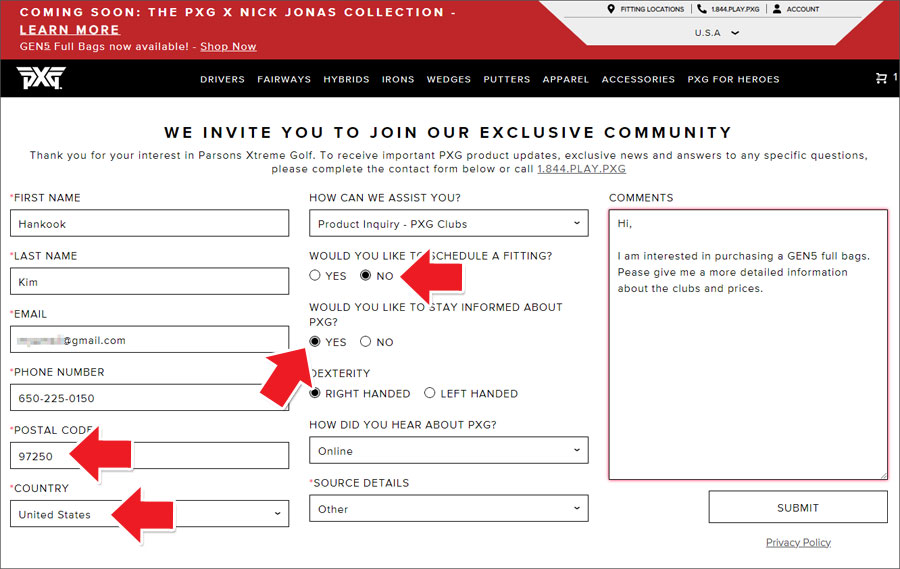
Task: Go to the Putters navigation item
Action: [506, 79]
